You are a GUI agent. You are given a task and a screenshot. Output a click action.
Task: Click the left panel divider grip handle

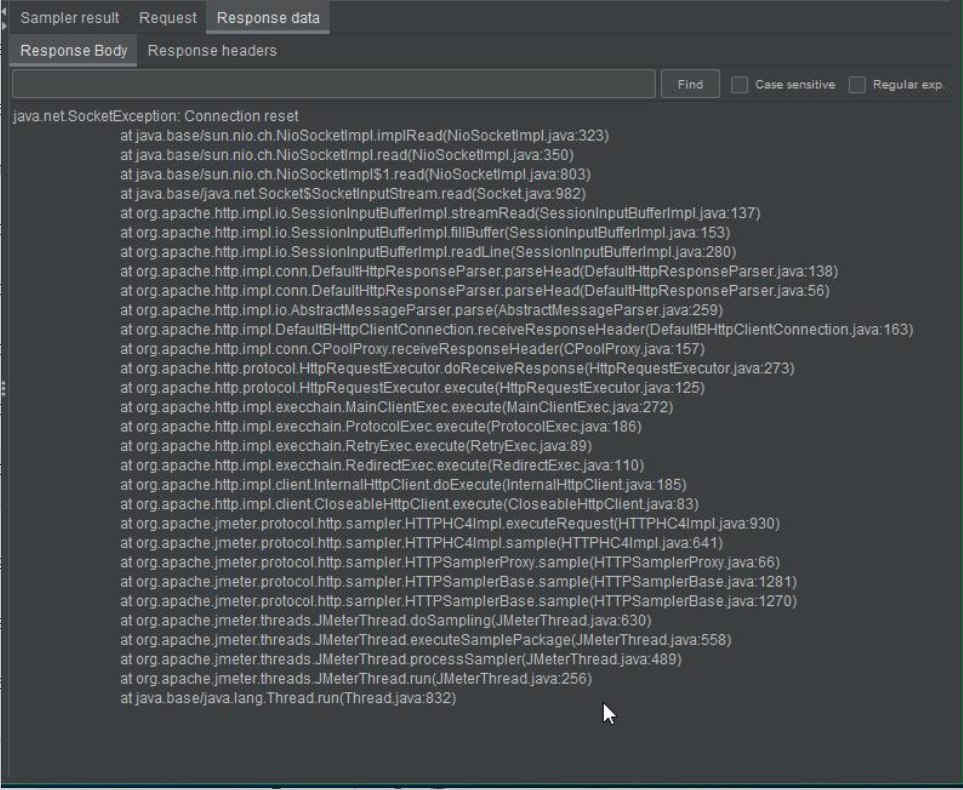click(x=4, y=388)
